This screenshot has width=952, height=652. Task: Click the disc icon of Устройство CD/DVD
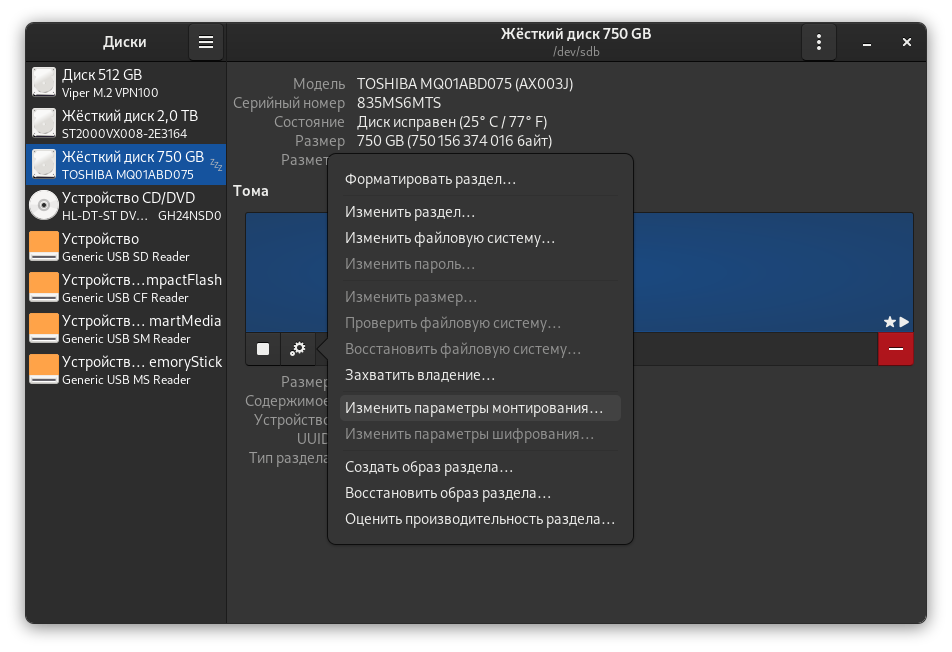44,205
